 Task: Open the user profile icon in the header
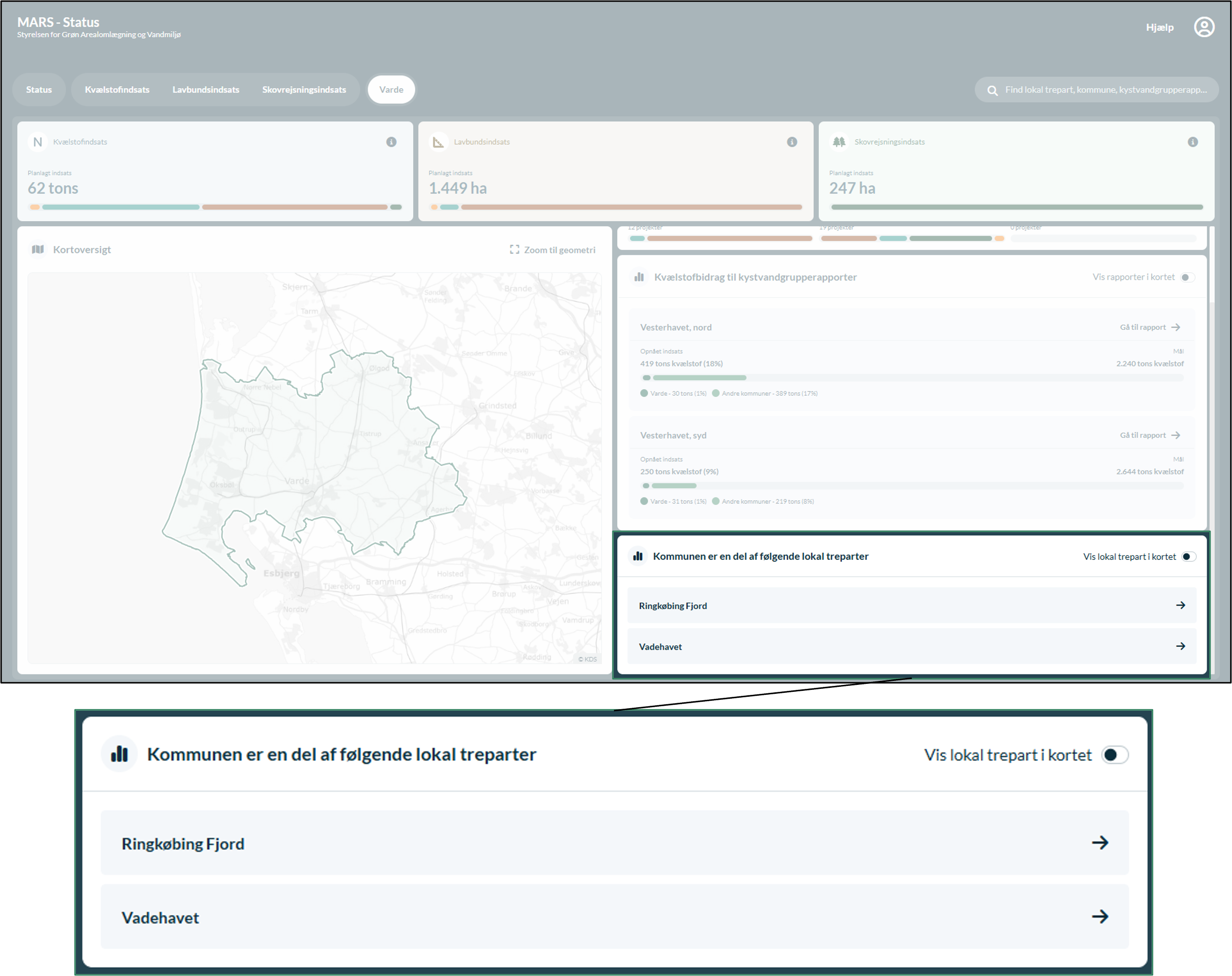[1203, 27]
